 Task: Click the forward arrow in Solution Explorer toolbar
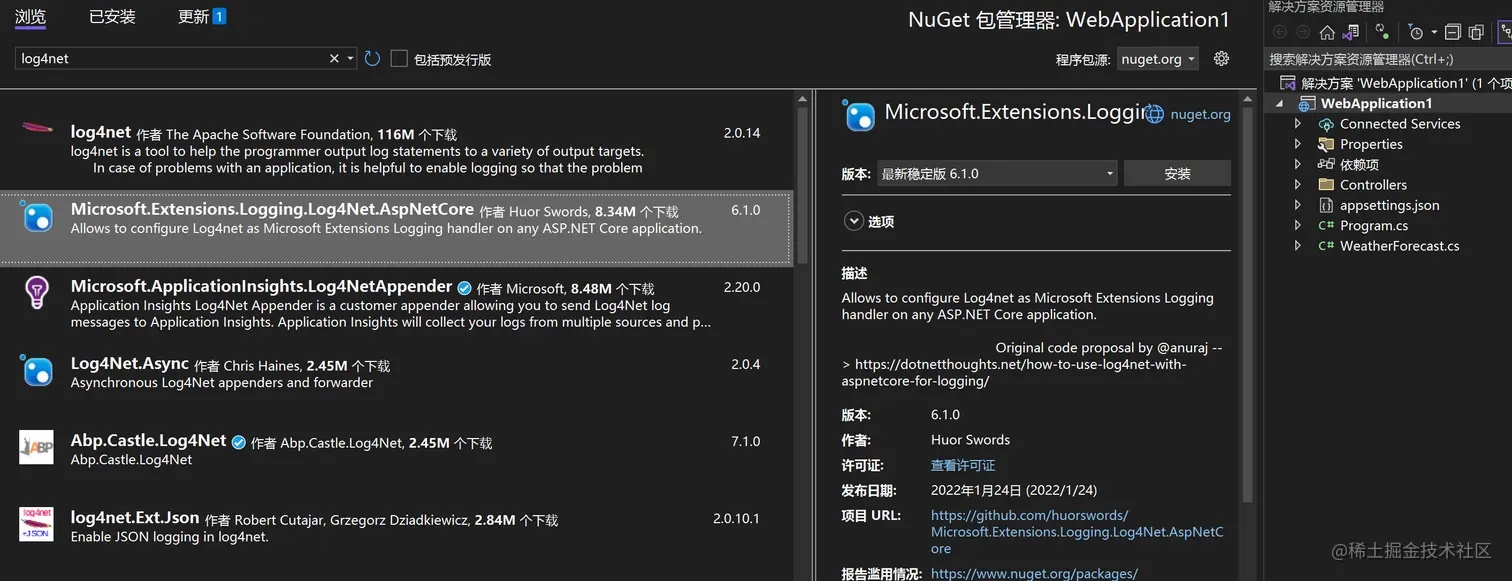coord(1303,32)
